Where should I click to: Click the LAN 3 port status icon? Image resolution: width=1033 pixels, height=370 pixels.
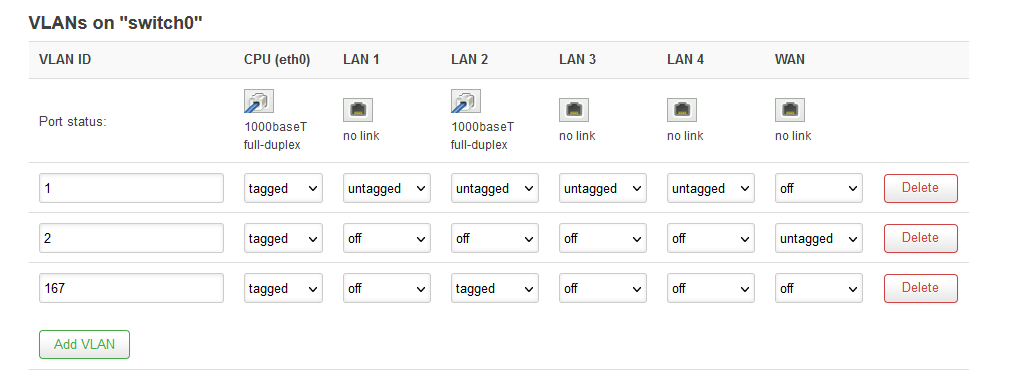pos(574,109)
